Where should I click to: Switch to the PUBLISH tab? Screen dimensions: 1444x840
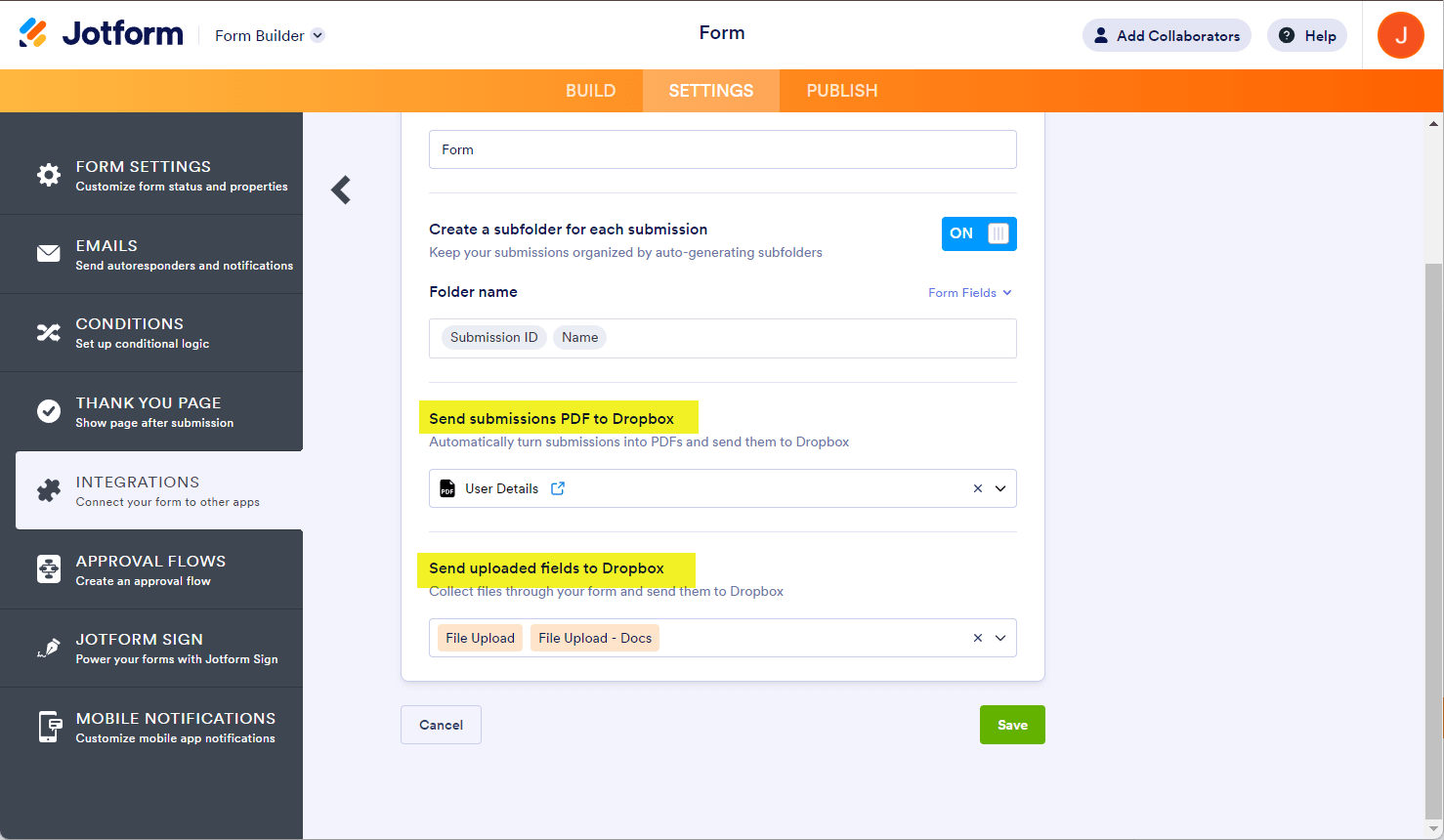pos(841,91)
